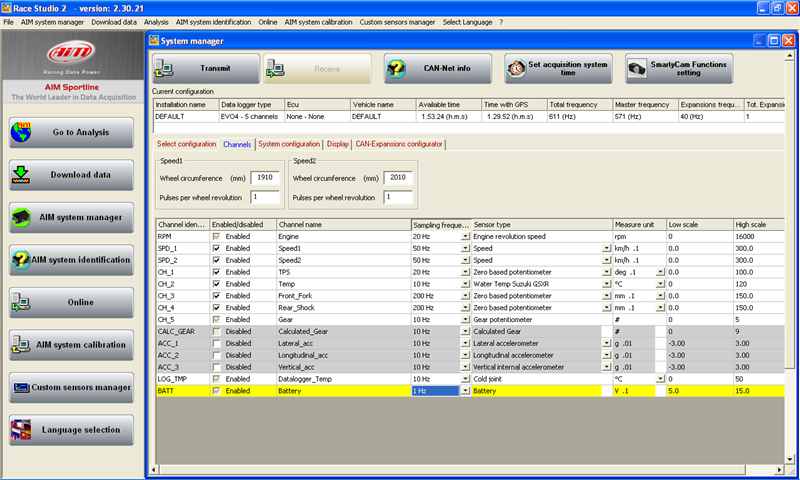Switch to the System configuration tab
This screenshot has height=480, width=800.
pos(289,144)
